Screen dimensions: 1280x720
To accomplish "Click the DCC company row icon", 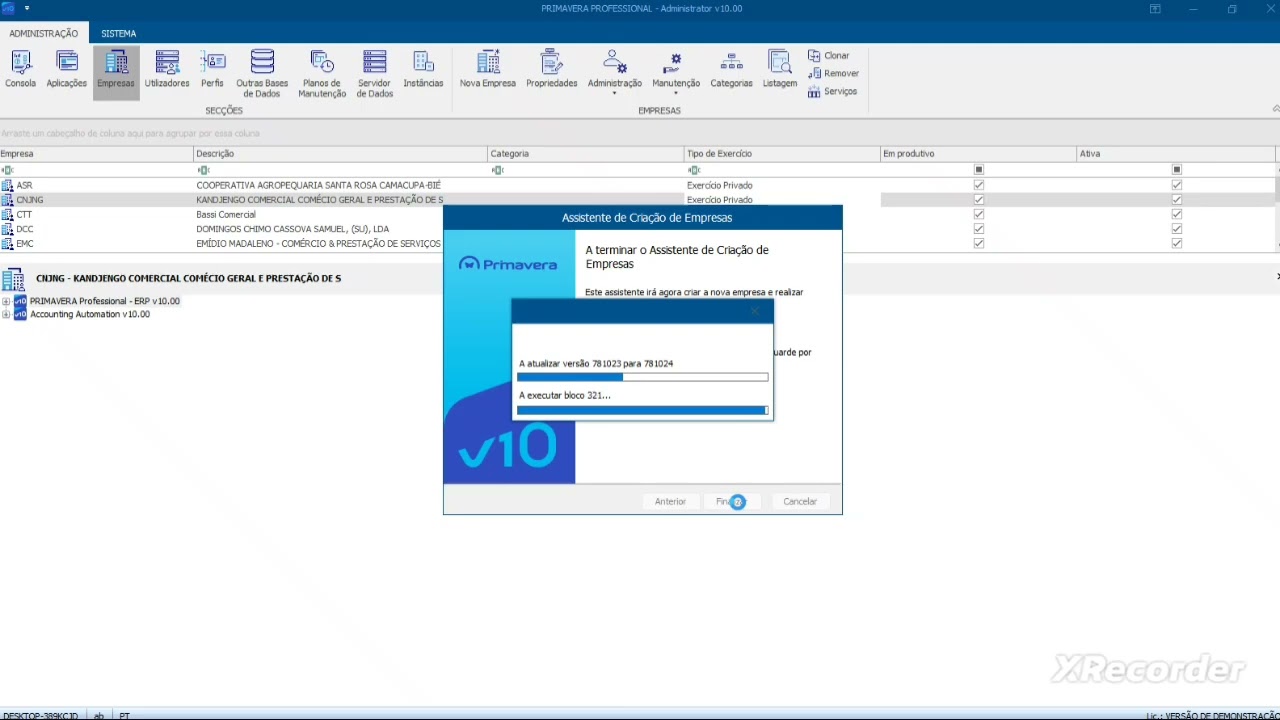I will (7, 229).
